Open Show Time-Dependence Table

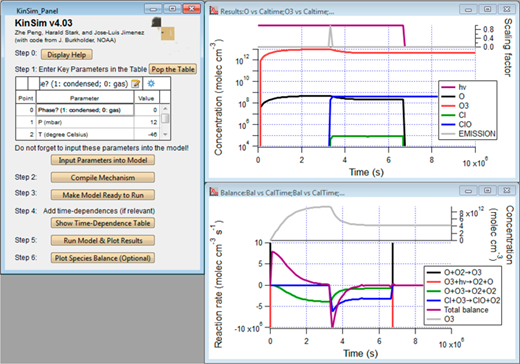pos(103,223)
